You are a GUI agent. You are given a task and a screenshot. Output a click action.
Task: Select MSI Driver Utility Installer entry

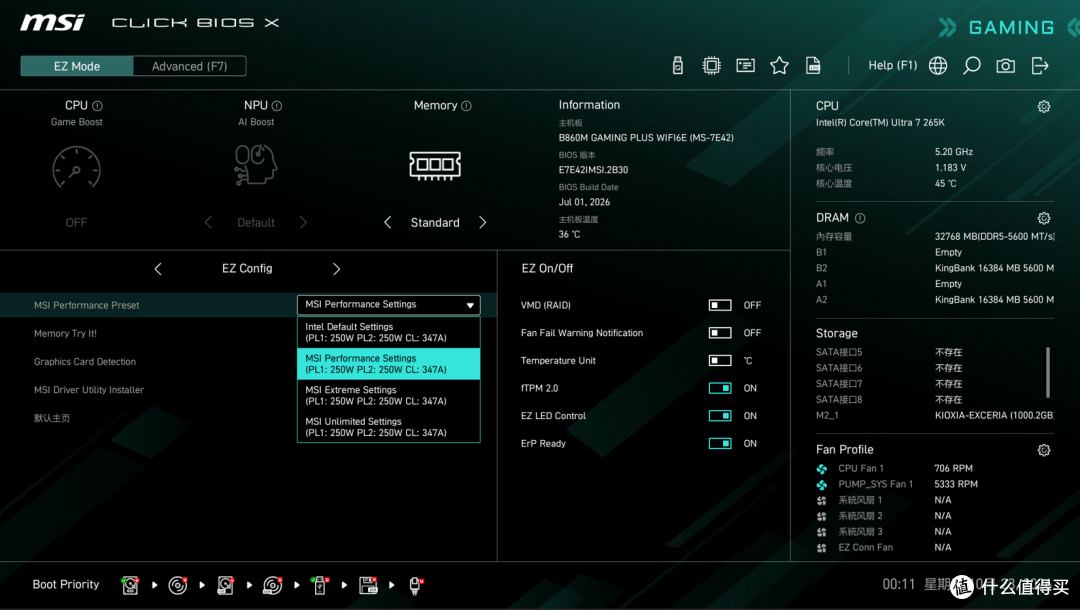point(89,390)
